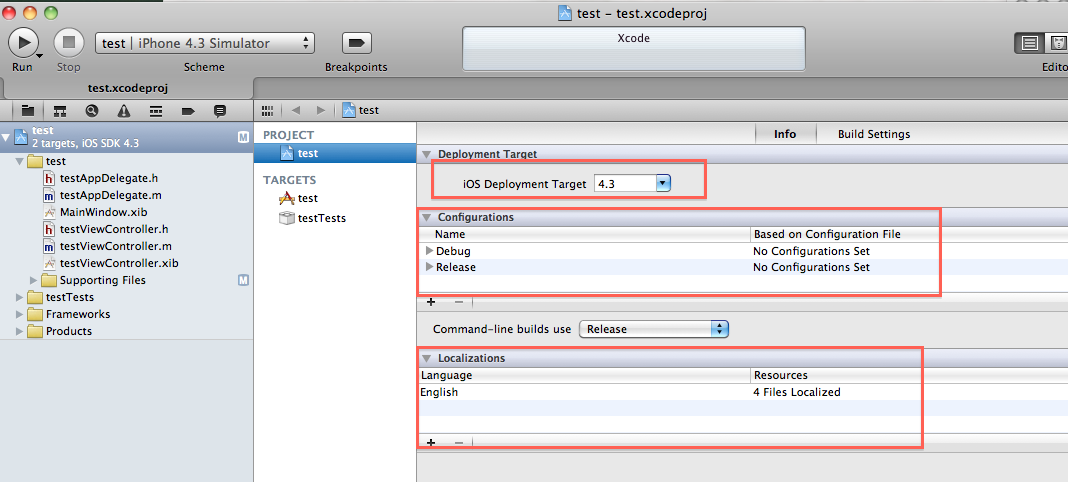The image size is (1068, 482).
Task: Click the M status badge on test project
Action: coord(243,138)
